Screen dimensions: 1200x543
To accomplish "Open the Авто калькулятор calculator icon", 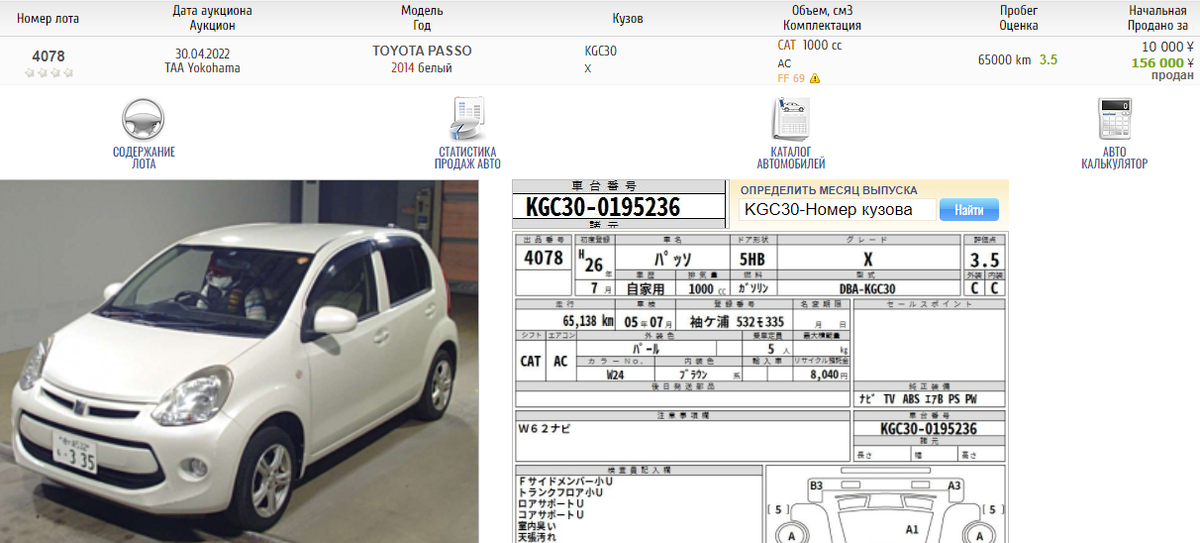I will point(1113,119).
